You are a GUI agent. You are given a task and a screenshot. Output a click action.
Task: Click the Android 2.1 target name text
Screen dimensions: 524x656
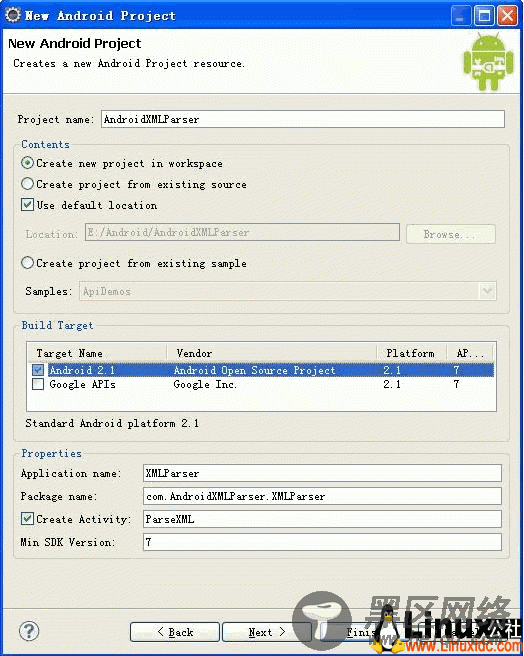coord(82,370)
